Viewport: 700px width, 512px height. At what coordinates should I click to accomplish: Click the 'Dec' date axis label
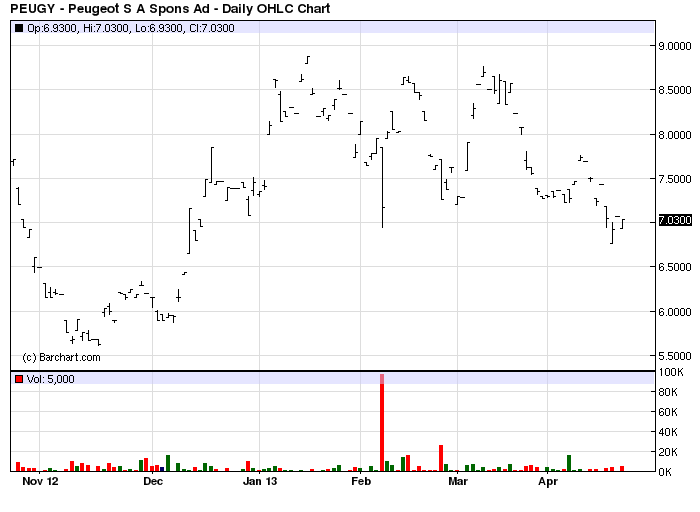(153, 481)
